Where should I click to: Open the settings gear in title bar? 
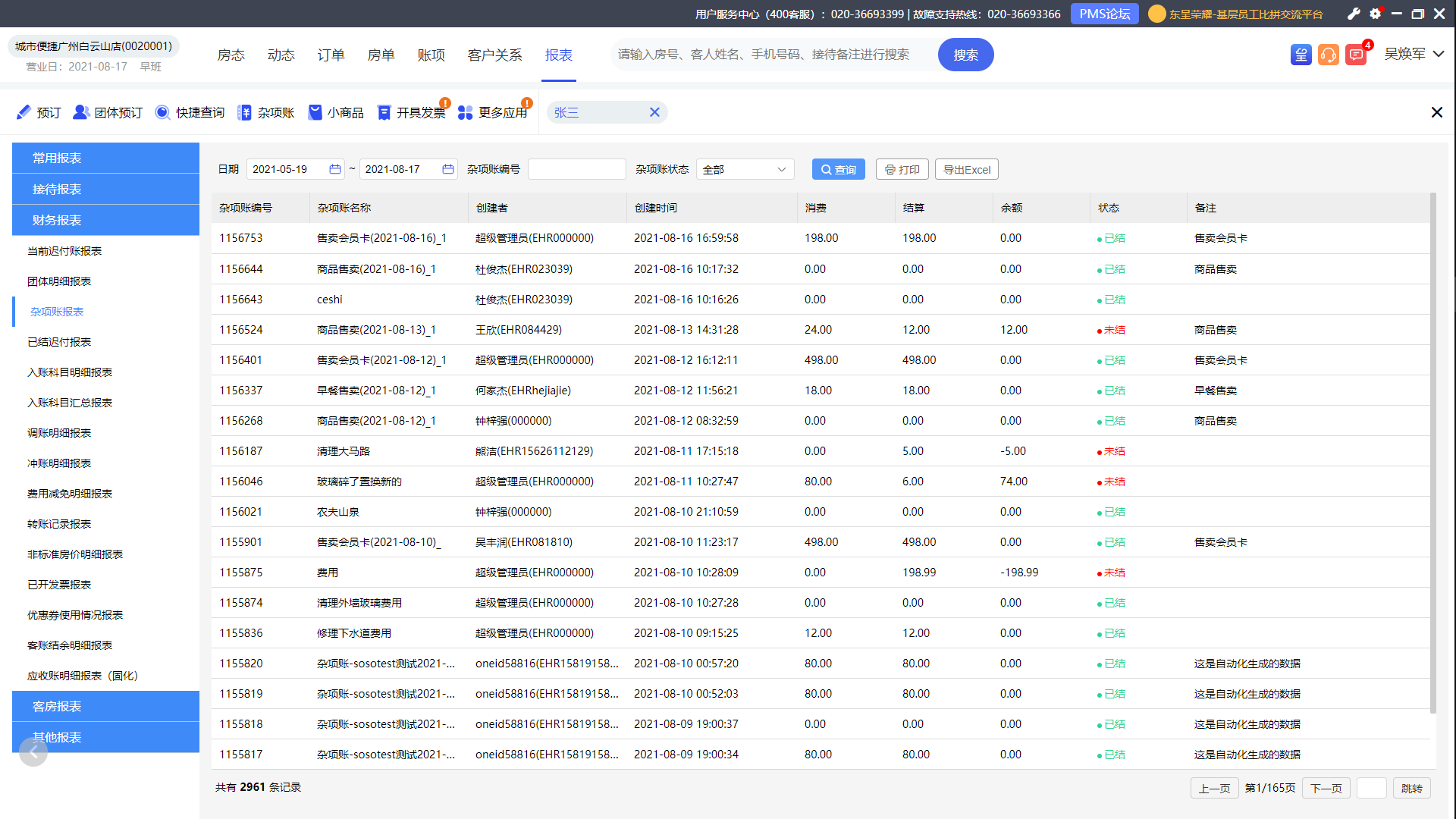[x=1375, y=14]
